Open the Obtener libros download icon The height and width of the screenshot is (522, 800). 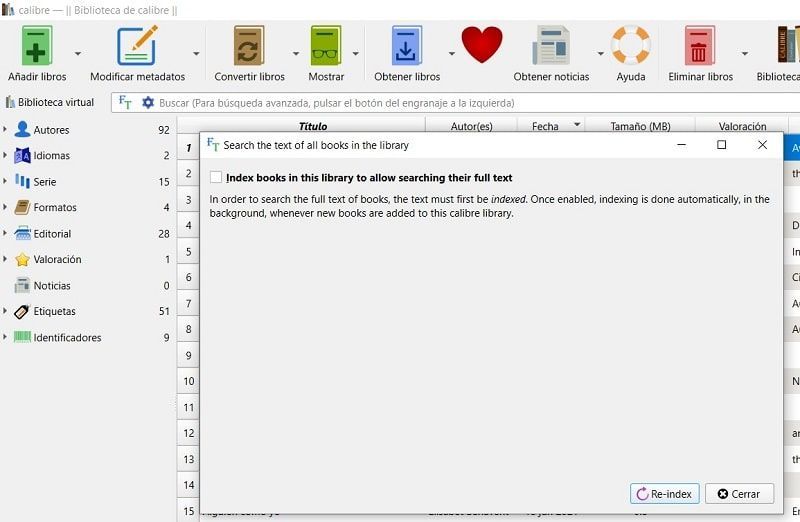(407, 46)
